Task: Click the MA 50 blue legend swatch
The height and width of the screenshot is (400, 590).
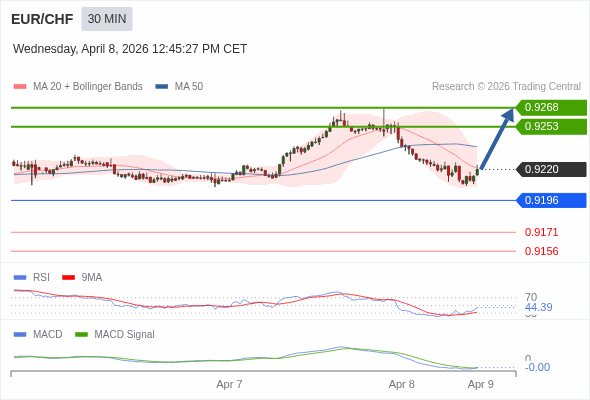Action: (162, 87)
